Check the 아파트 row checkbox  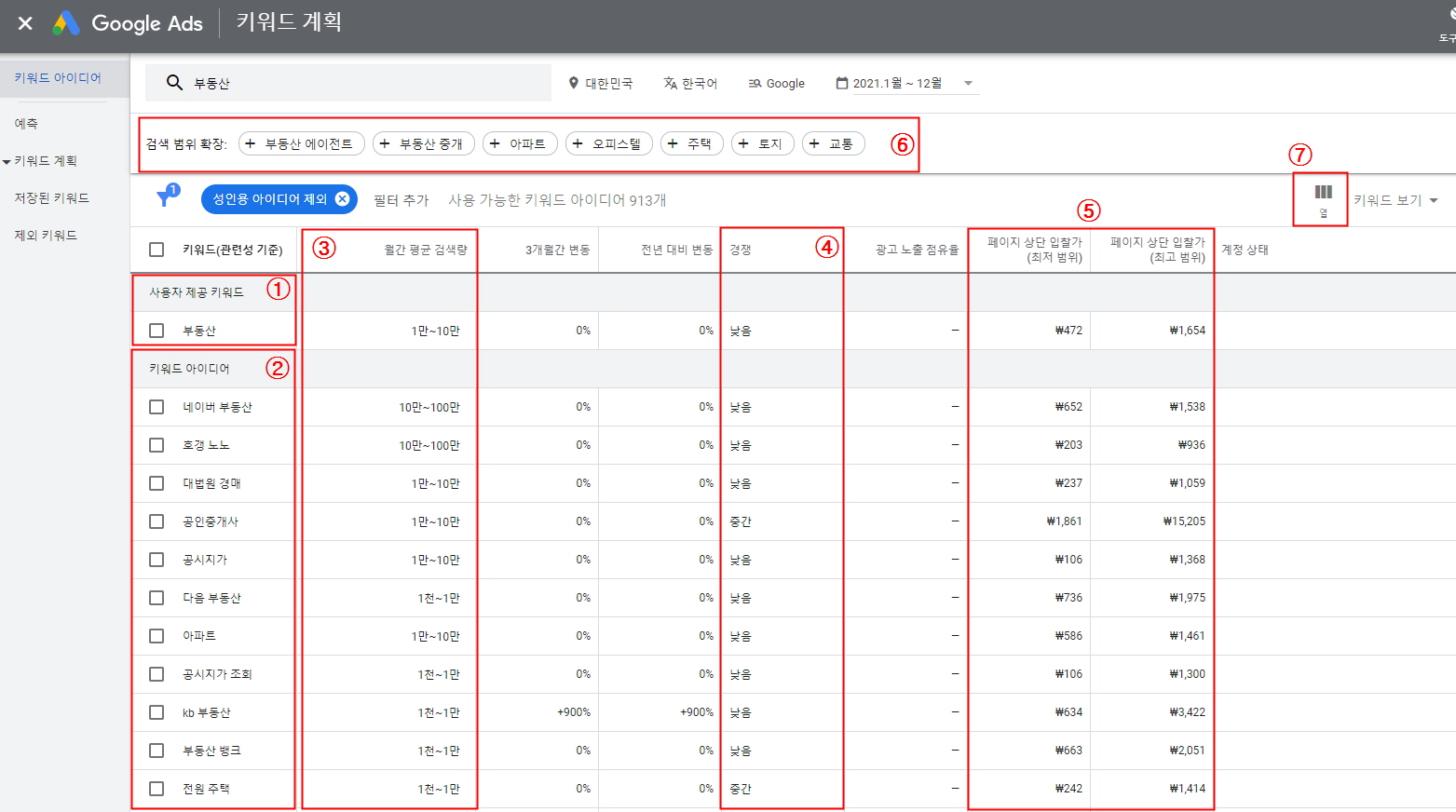(156, 636)
